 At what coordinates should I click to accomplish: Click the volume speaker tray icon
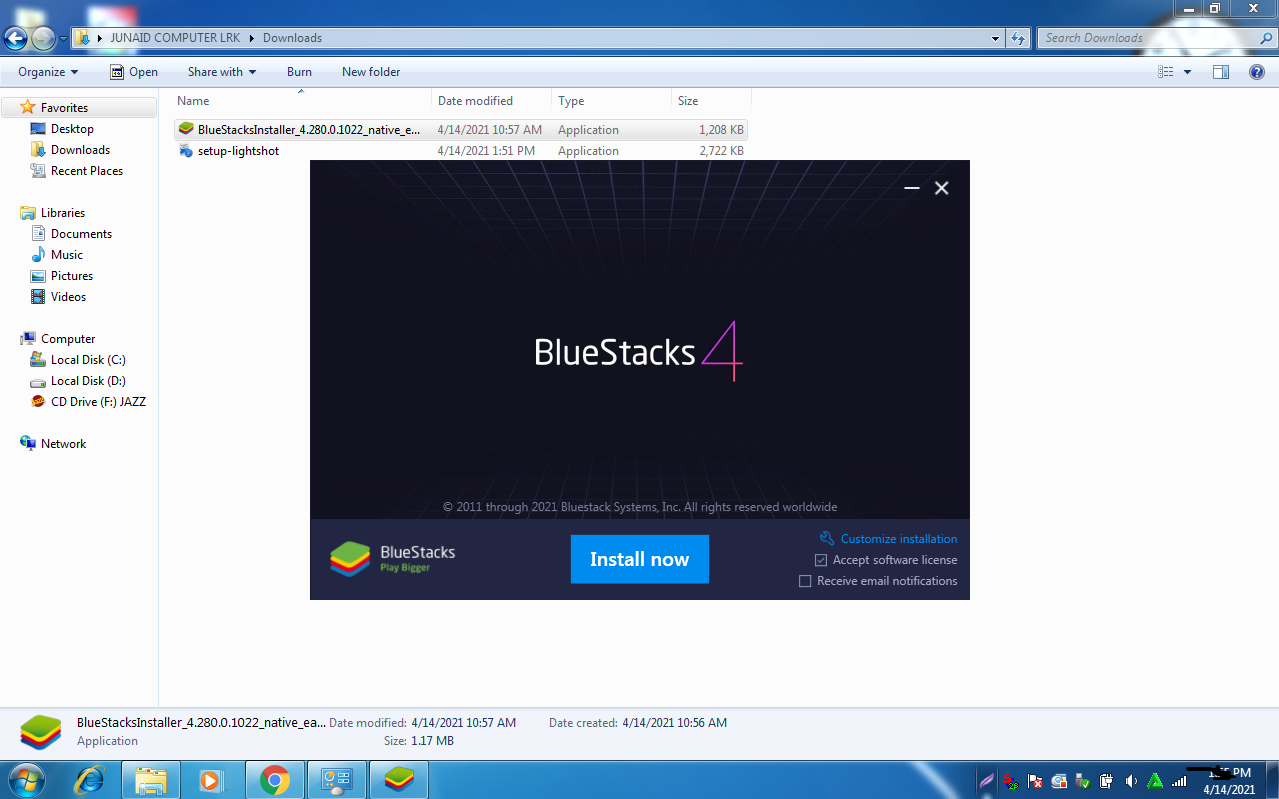pyautogui.click(x=1131, y=781)
